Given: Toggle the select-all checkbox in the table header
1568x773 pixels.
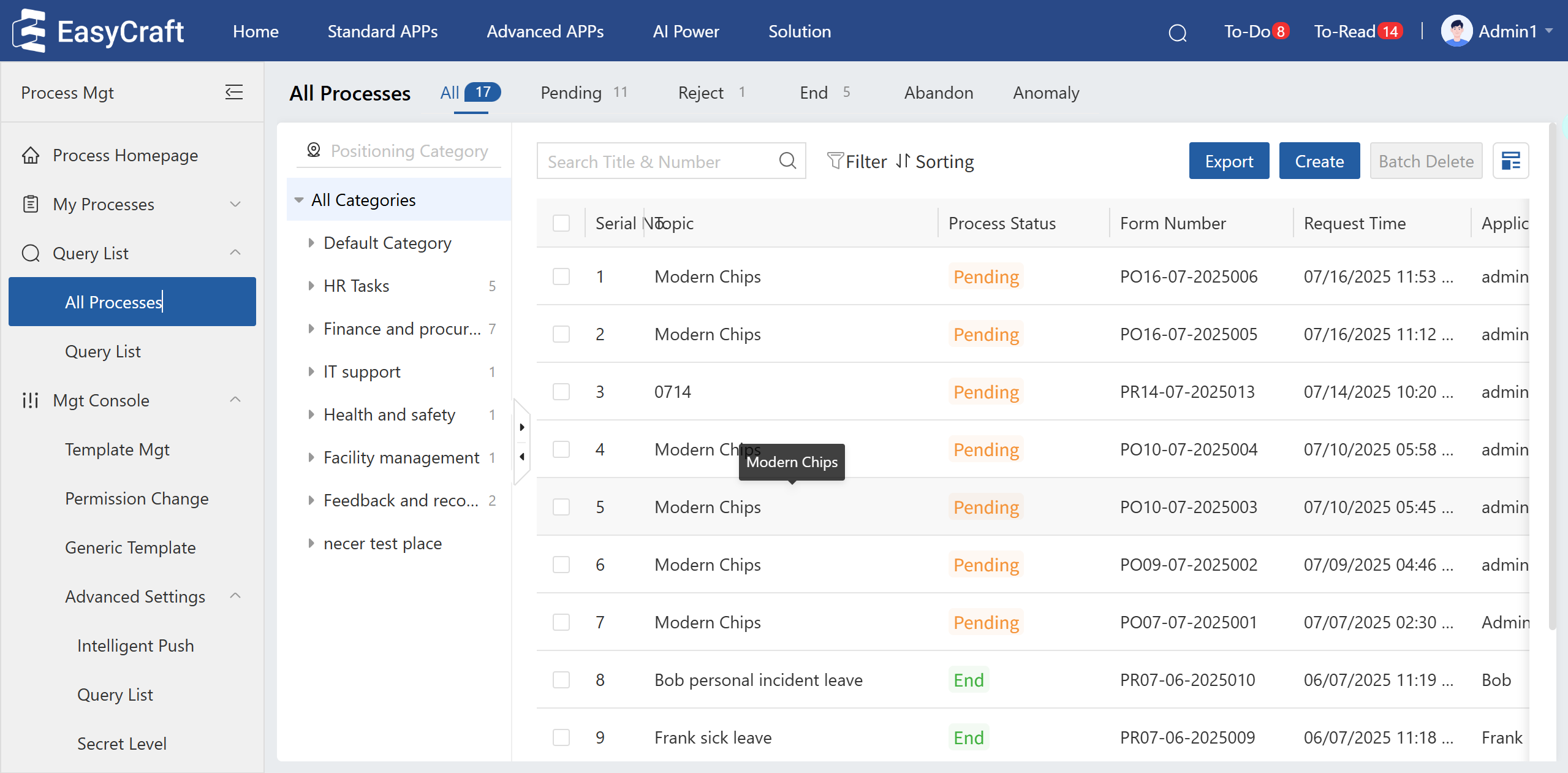Looking at the screenshot, I should click(561, 223).
